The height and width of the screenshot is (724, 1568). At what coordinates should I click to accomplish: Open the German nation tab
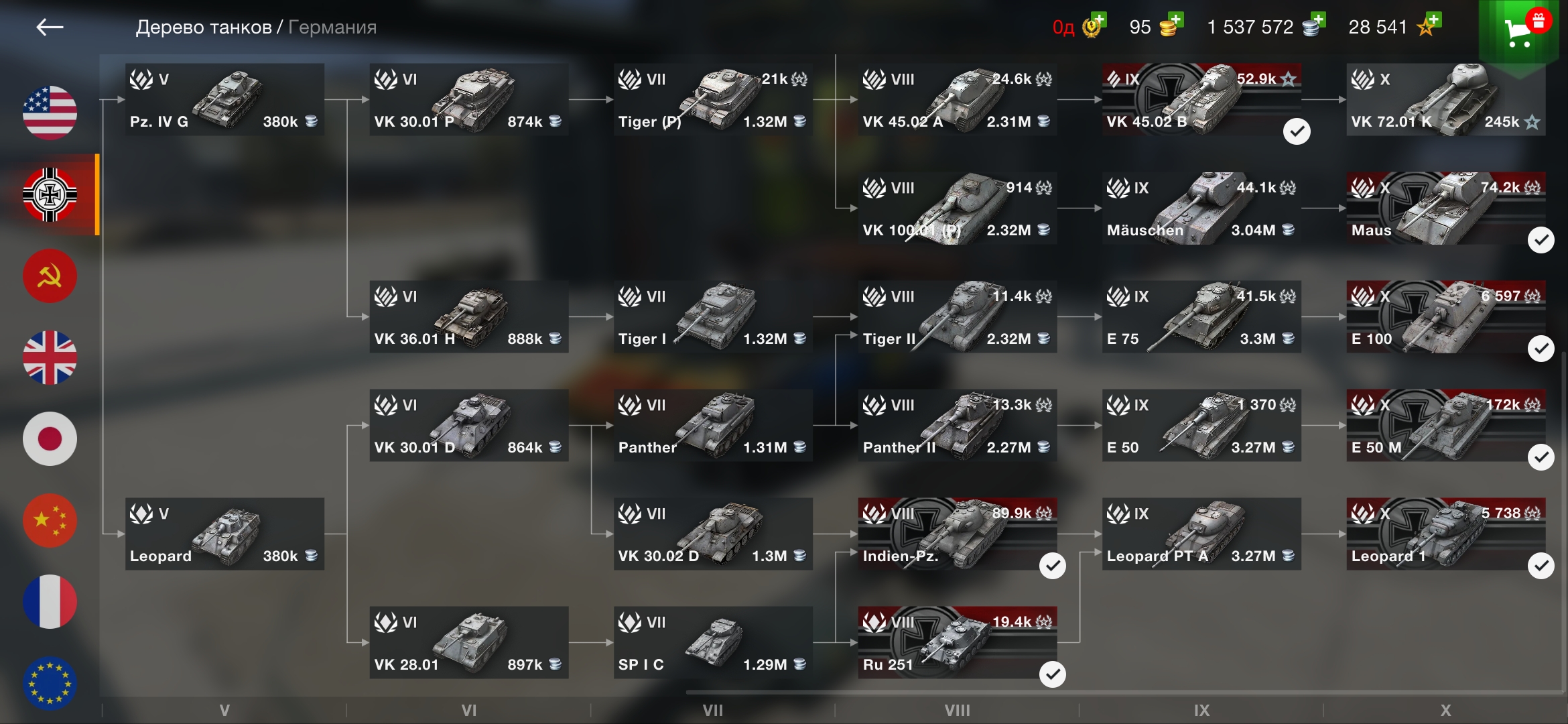(x=50, y=194)
